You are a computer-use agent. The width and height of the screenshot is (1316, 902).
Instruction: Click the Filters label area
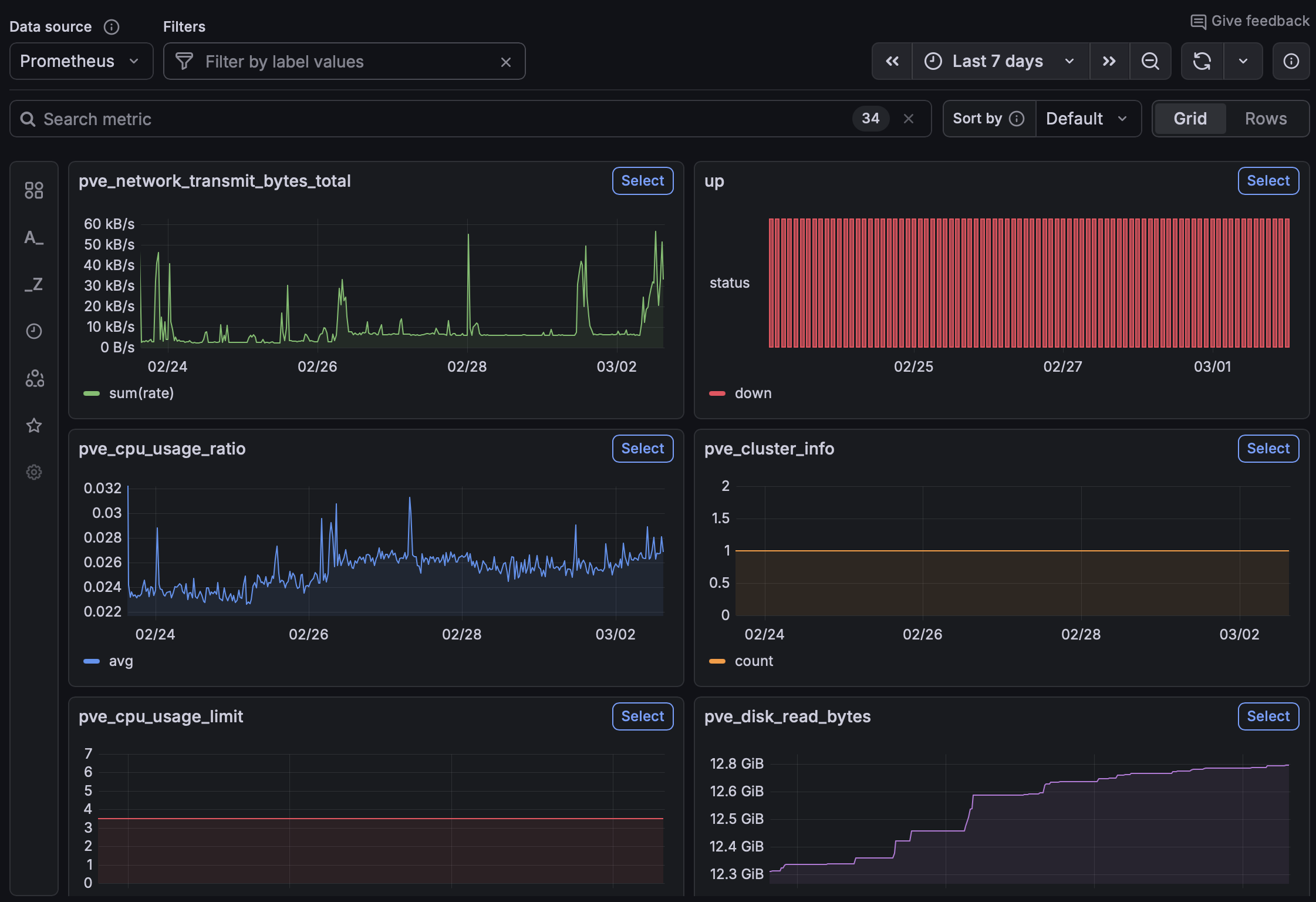184,26
